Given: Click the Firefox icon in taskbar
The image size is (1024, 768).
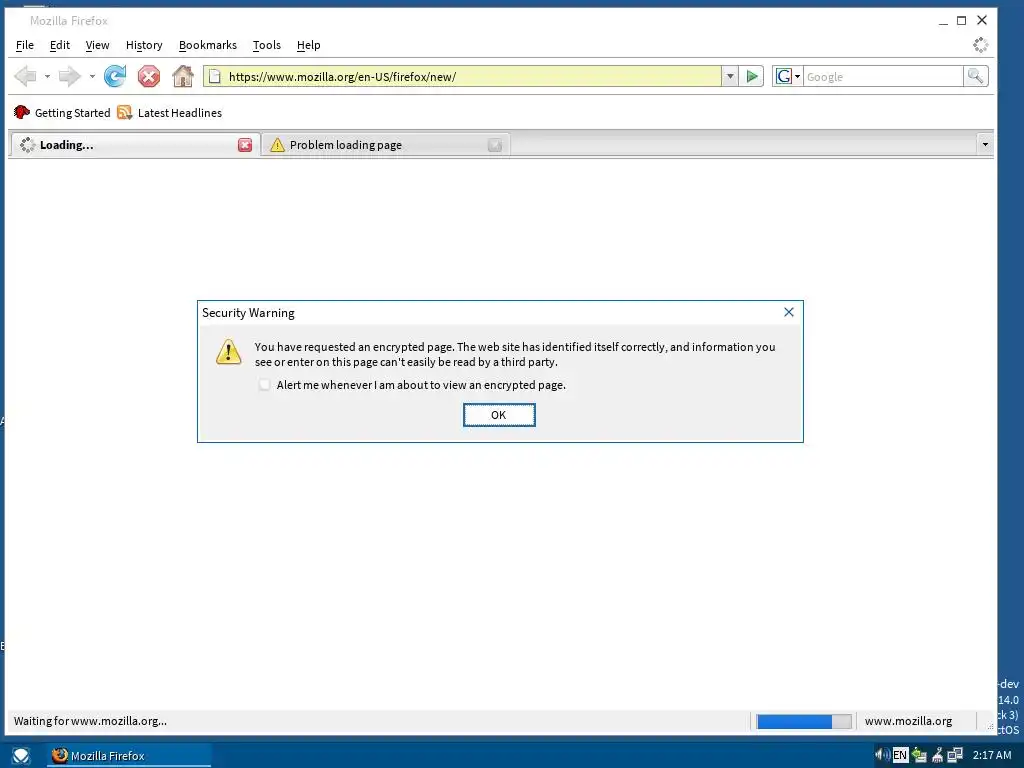Looking at the screenshot, I should coord(59,755).
